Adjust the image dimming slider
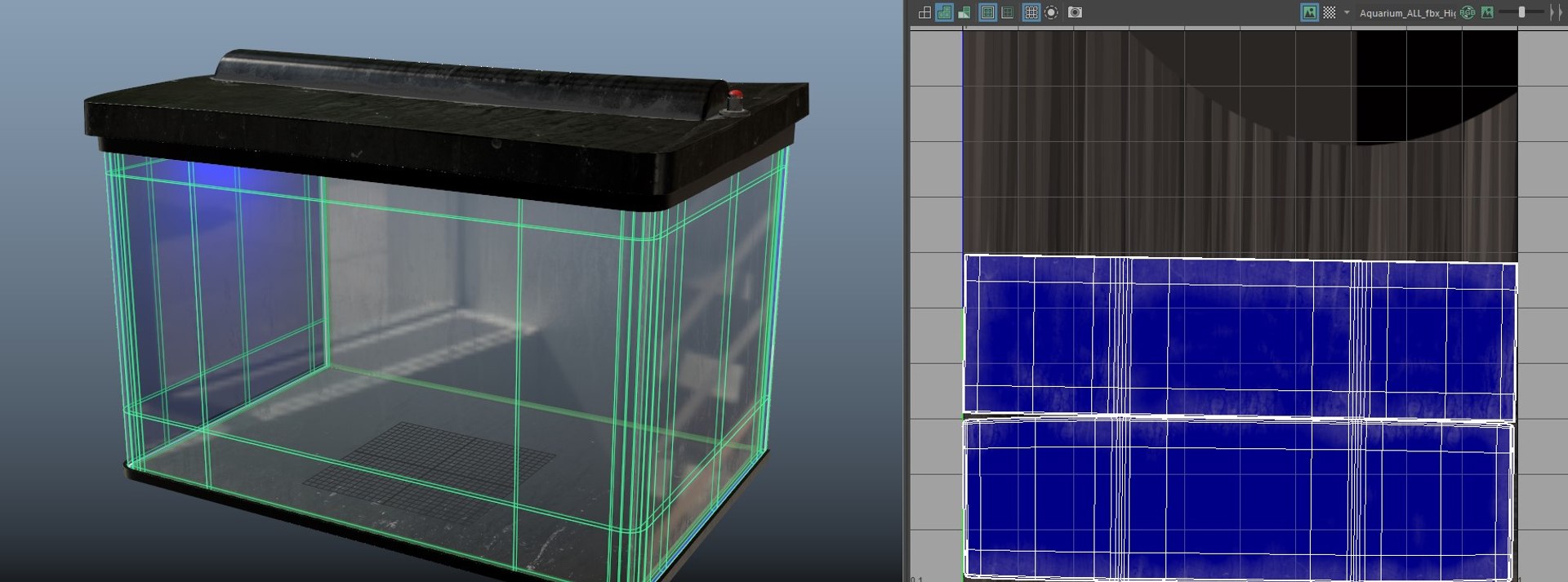Viewport: 1568px width, 582px height. (1521, 12)
